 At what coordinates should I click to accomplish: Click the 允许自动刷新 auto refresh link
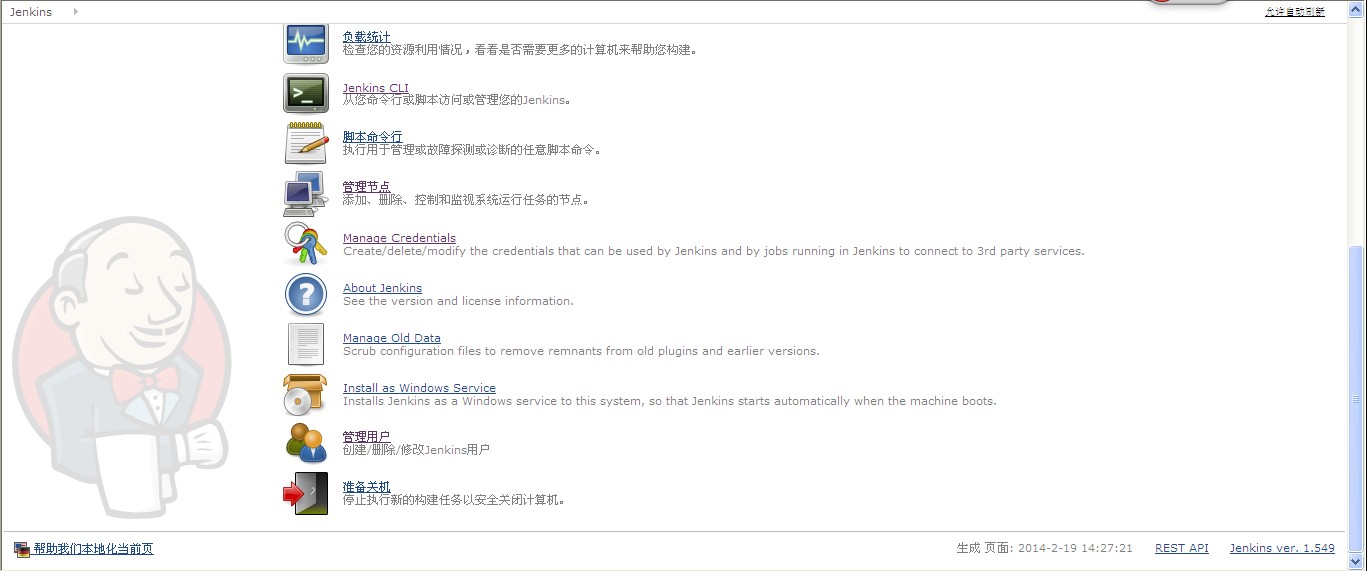(1295, 12)
